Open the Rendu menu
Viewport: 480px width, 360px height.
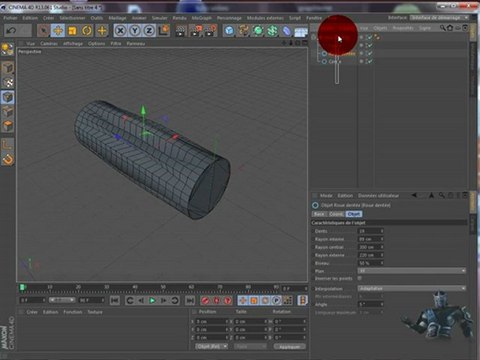point(179,18)
